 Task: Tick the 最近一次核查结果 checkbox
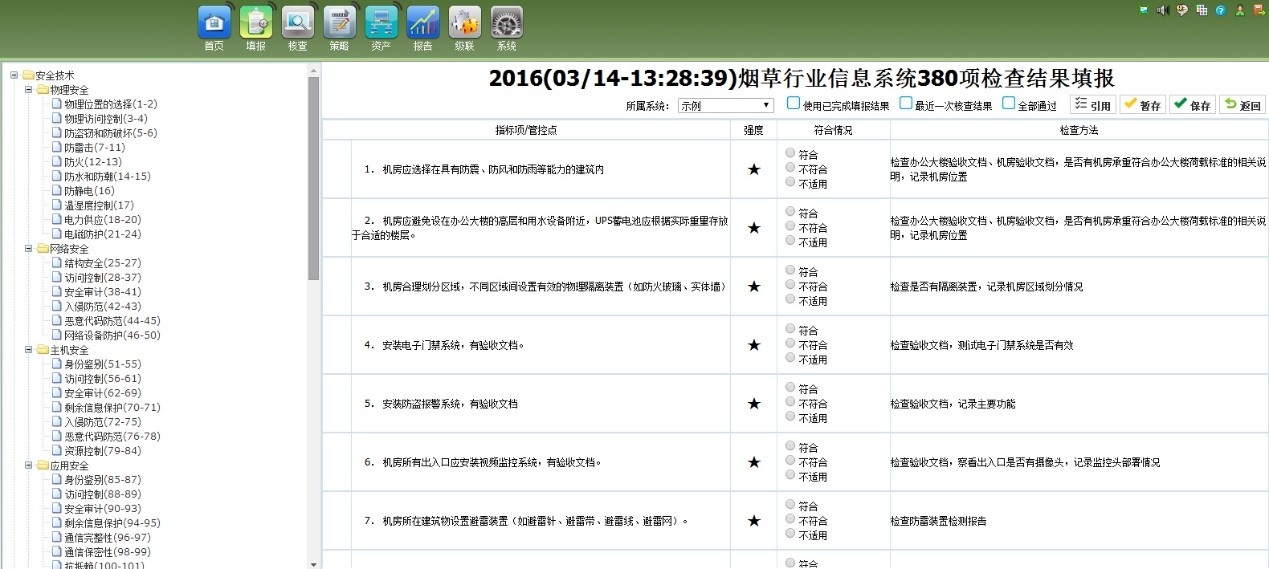coord(906,103)
